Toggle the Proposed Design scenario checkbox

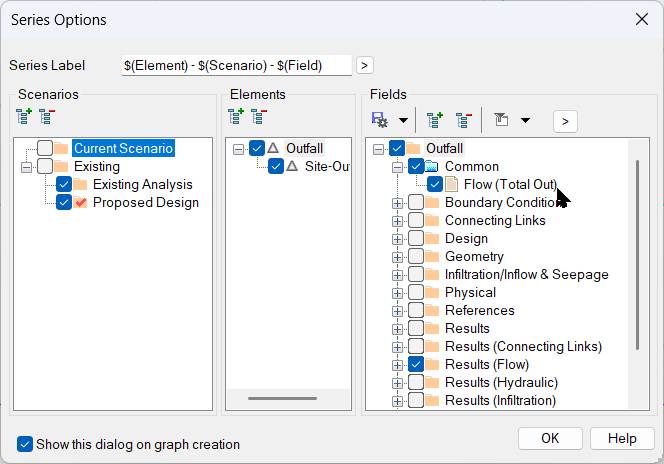tap(64, 203)
